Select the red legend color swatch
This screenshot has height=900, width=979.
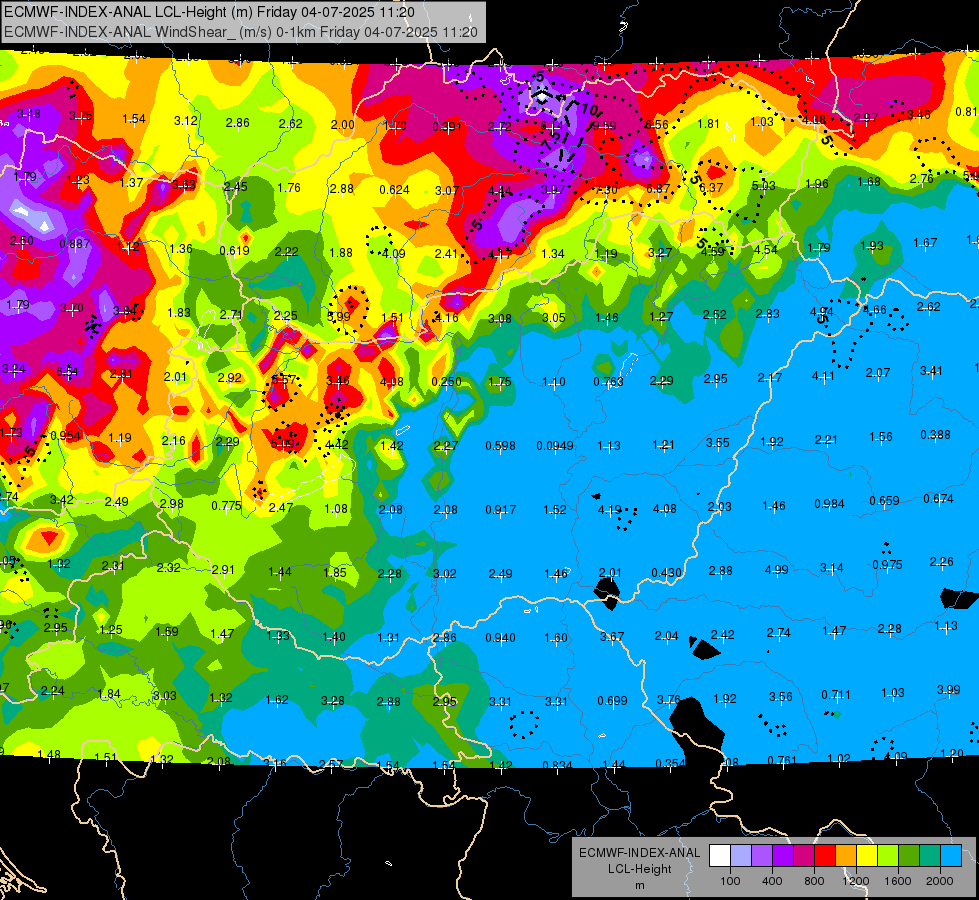825,856
